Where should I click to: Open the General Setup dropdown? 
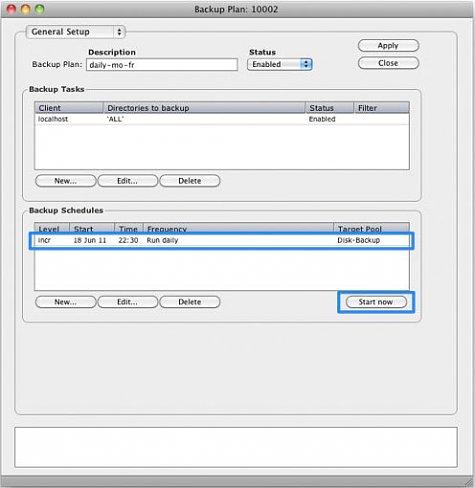point(76,32)
